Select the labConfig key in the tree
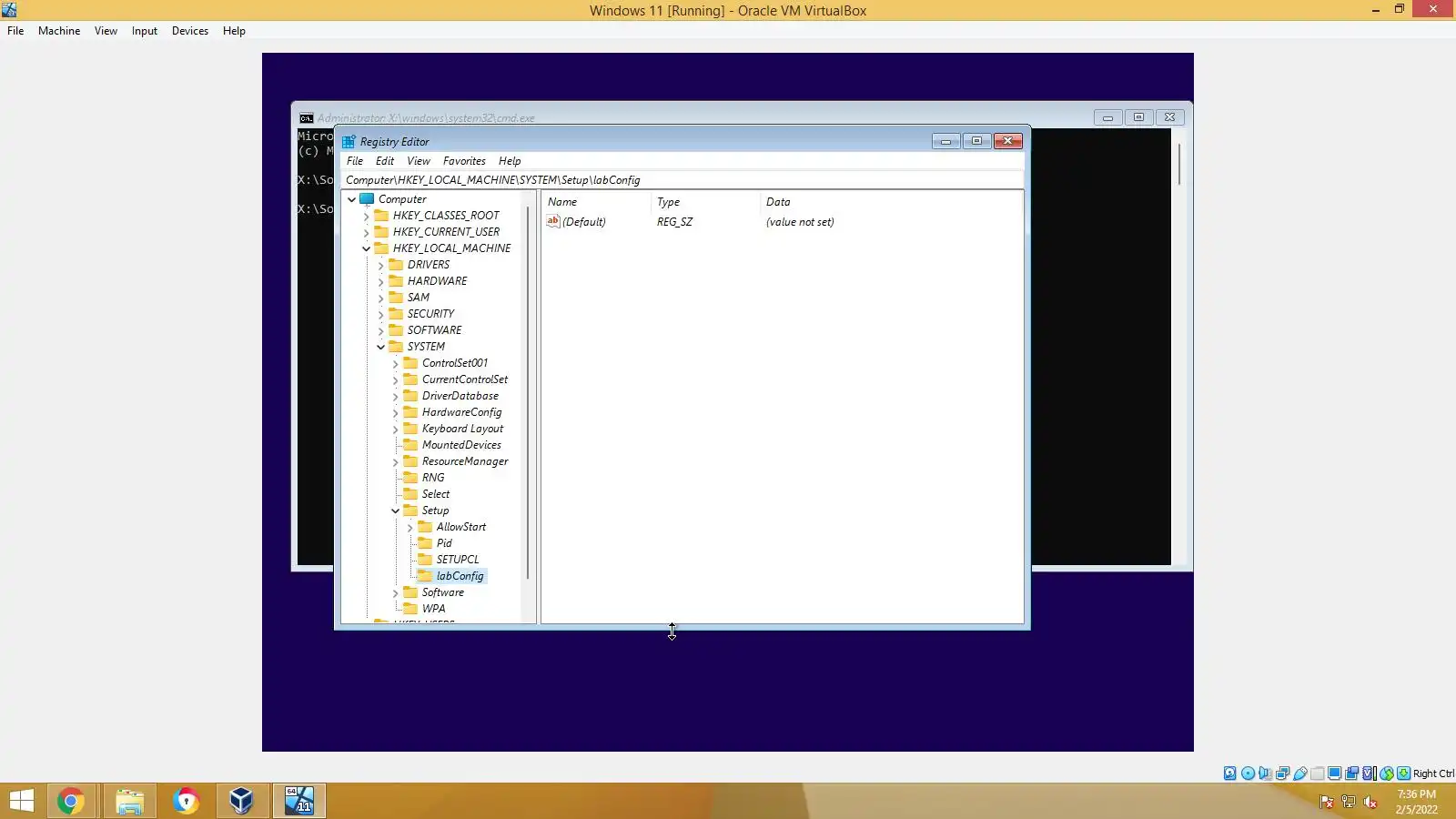Screen dimensions: 1456x819 [460, 576]
